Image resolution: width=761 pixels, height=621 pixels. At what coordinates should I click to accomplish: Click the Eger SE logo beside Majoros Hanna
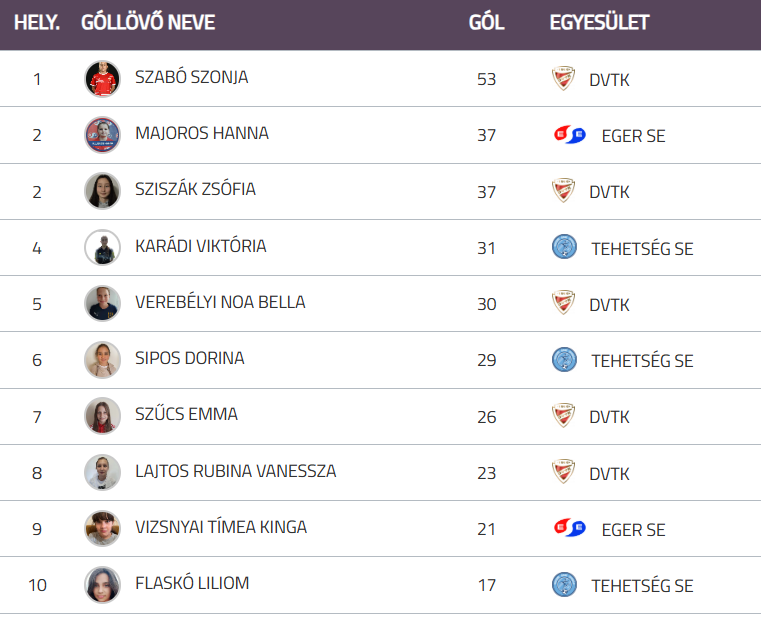pyautogui.click(x=569, y=135)
